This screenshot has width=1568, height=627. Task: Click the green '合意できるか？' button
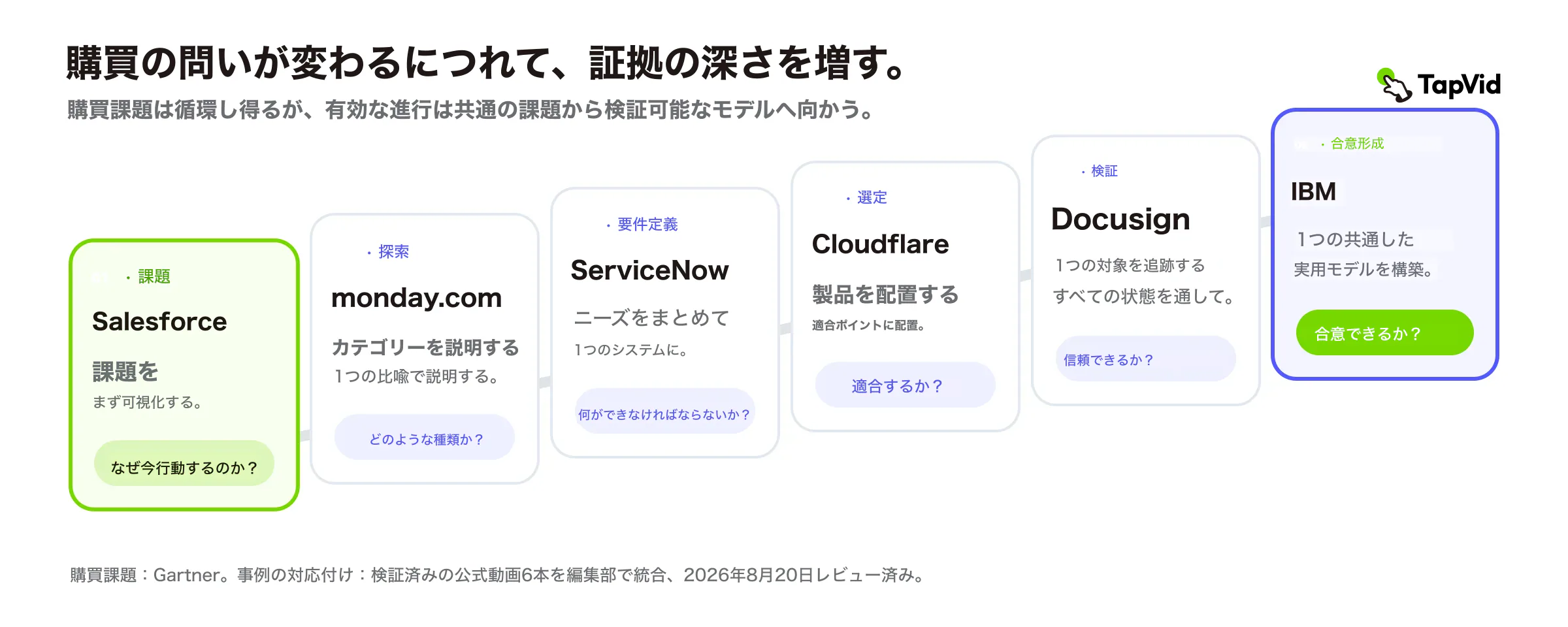[1385, 333]
